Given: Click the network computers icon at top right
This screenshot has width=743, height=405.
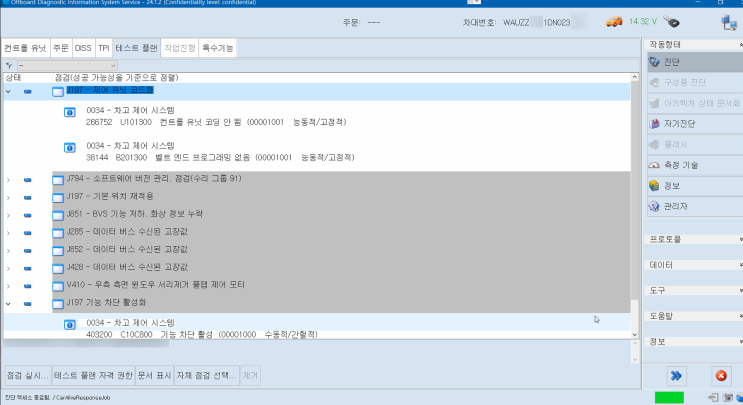Looking at the screenshot, I should (x=729, y=22).
